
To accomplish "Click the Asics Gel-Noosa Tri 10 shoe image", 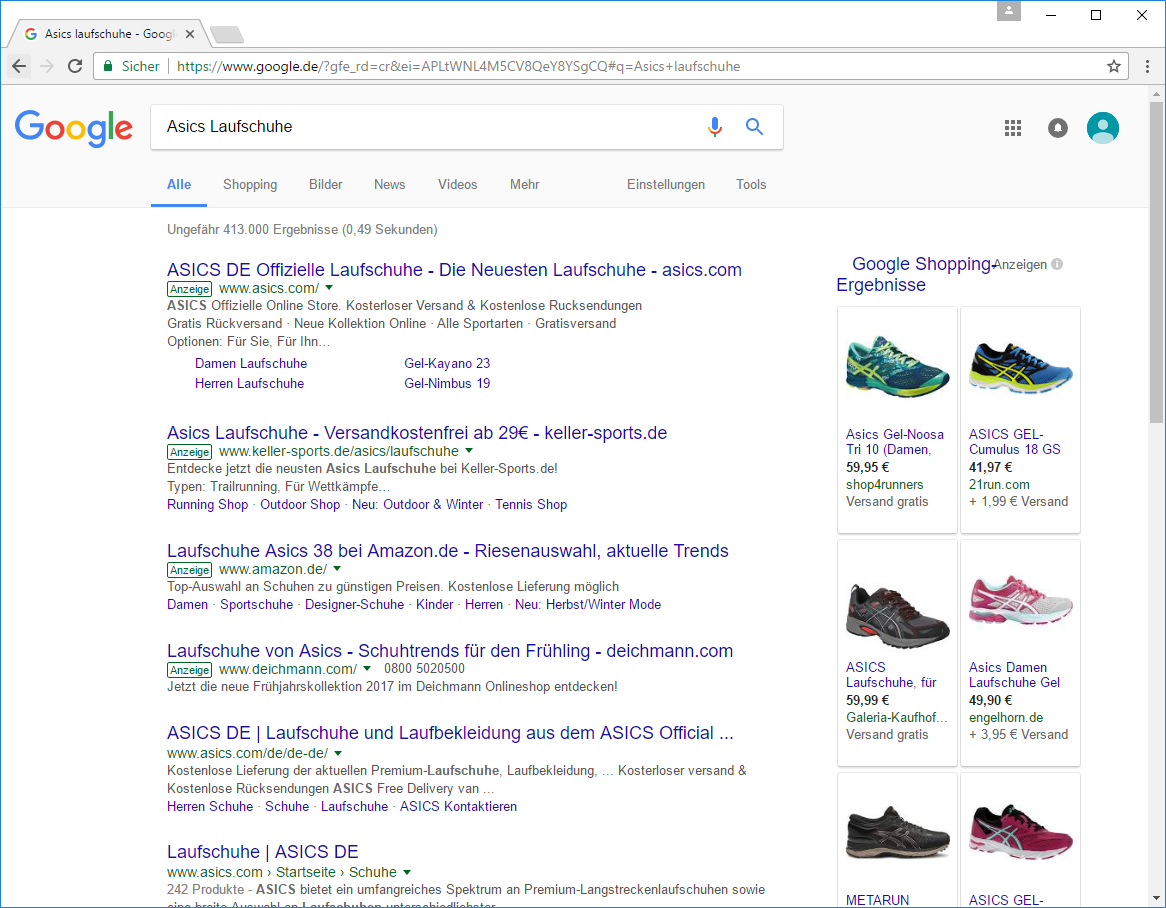I will pyautogui.click(x=897, y=366).
